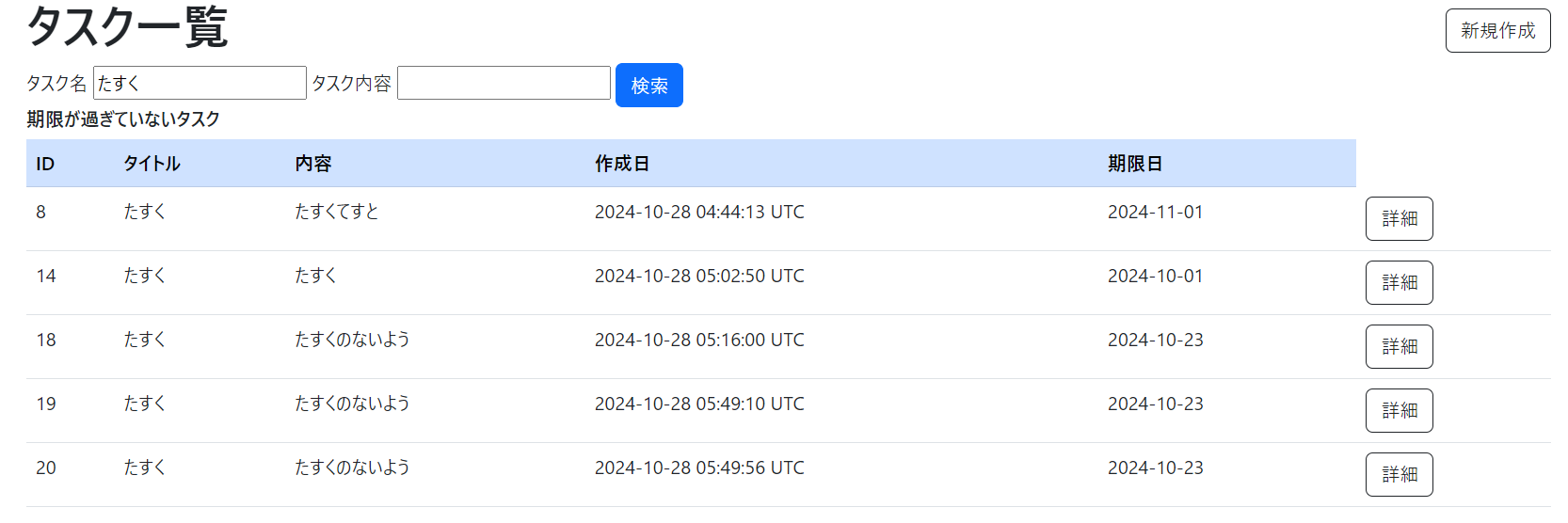Open 詳細 for task ID 20
Screen dimensions: 1568x523
tap(1399, 474)
